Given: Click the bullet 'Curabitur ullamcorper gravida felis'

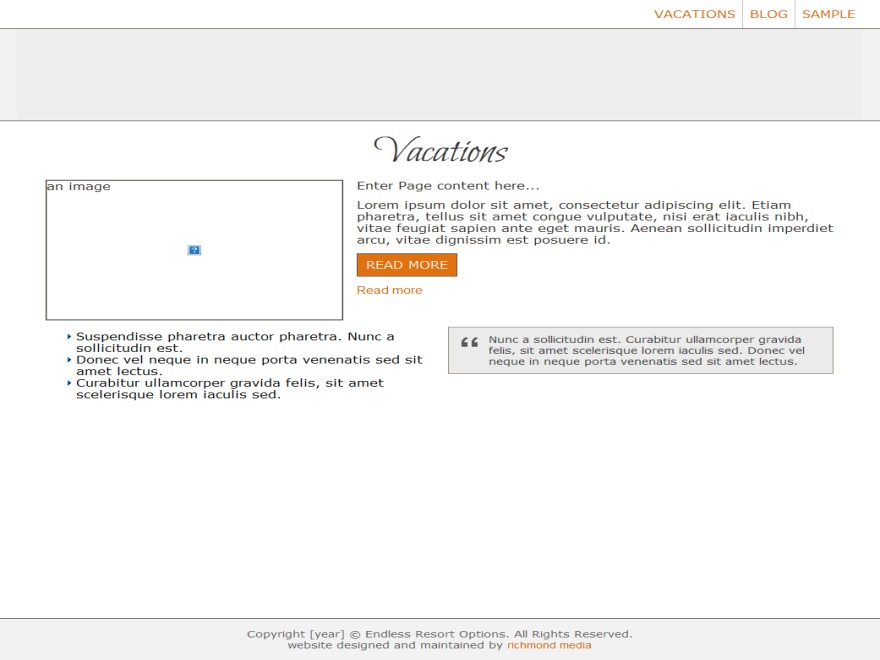Looking at the screenshot, I should (230, 388).
